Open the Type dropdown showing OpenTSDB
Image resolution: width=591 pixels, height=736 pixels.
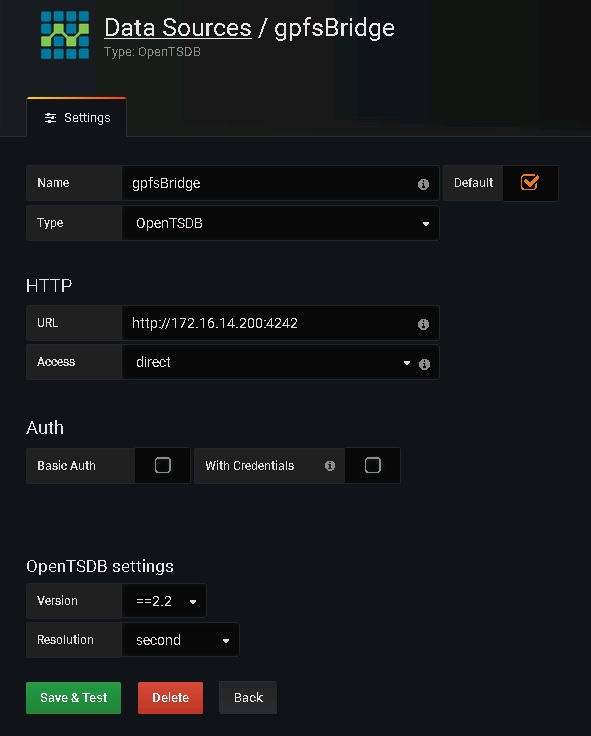click(x=280, y=223)
